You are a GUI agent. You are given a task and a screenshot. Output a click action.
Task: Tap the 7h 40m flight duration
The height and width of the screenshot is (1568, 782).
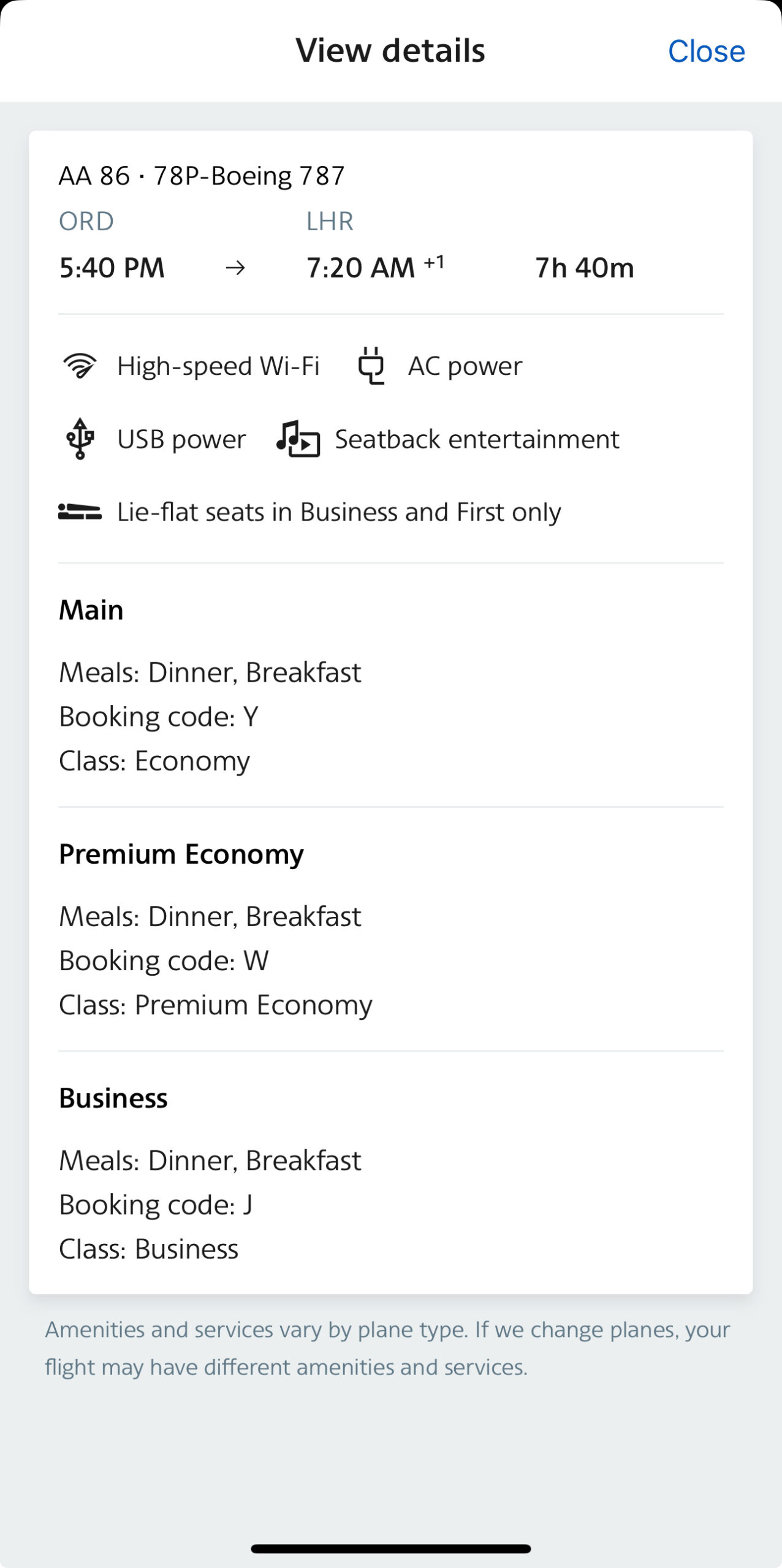coord(584,268)
